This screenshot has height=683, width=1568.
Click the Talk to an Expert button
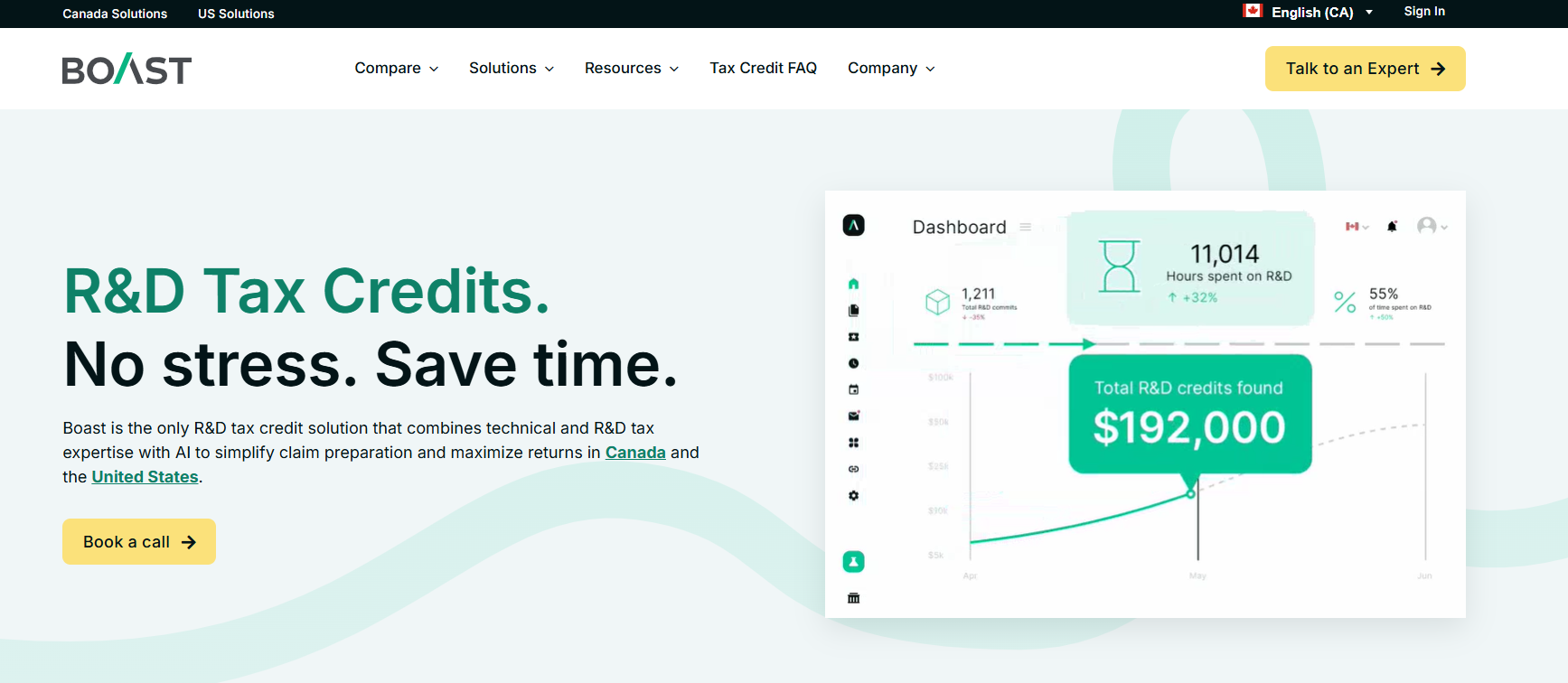point(1365,69)
